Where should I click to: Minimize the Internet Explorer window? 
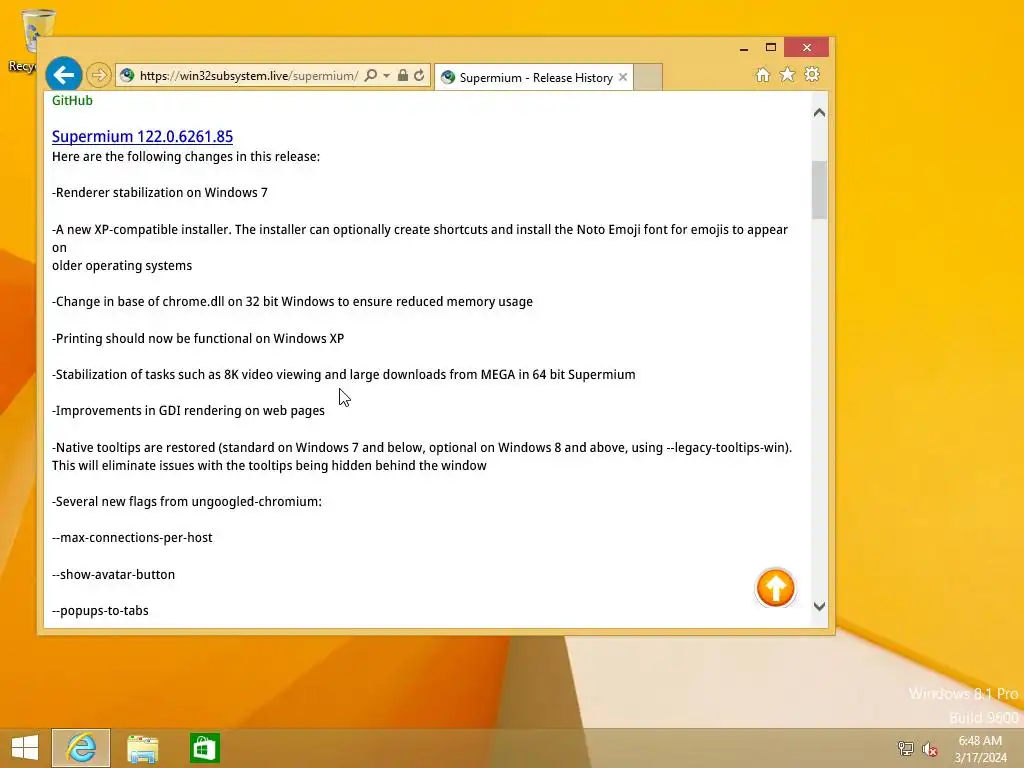pyautogui.click(x=744, y=48)
